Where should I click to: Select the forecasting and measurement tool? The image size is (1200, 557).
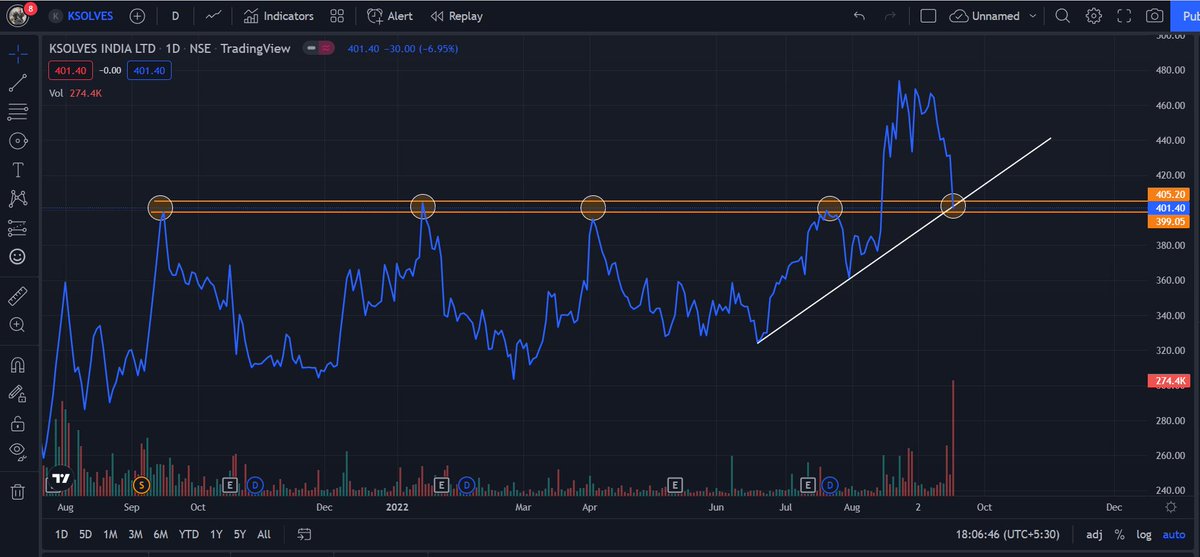[x=17, y=227]
